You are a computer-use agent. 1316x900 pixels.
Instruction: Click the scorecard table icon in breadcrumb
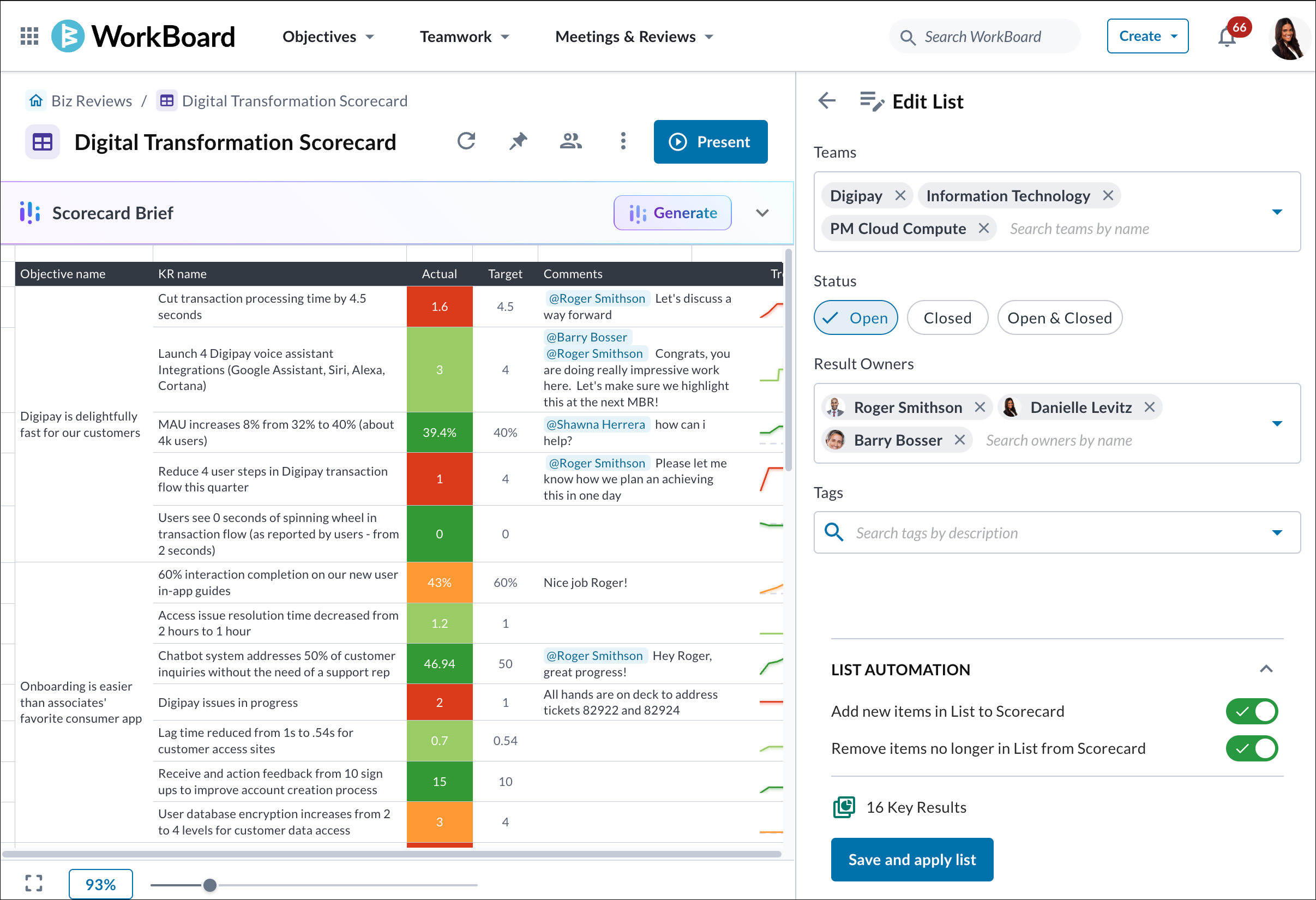pos(166,101)
